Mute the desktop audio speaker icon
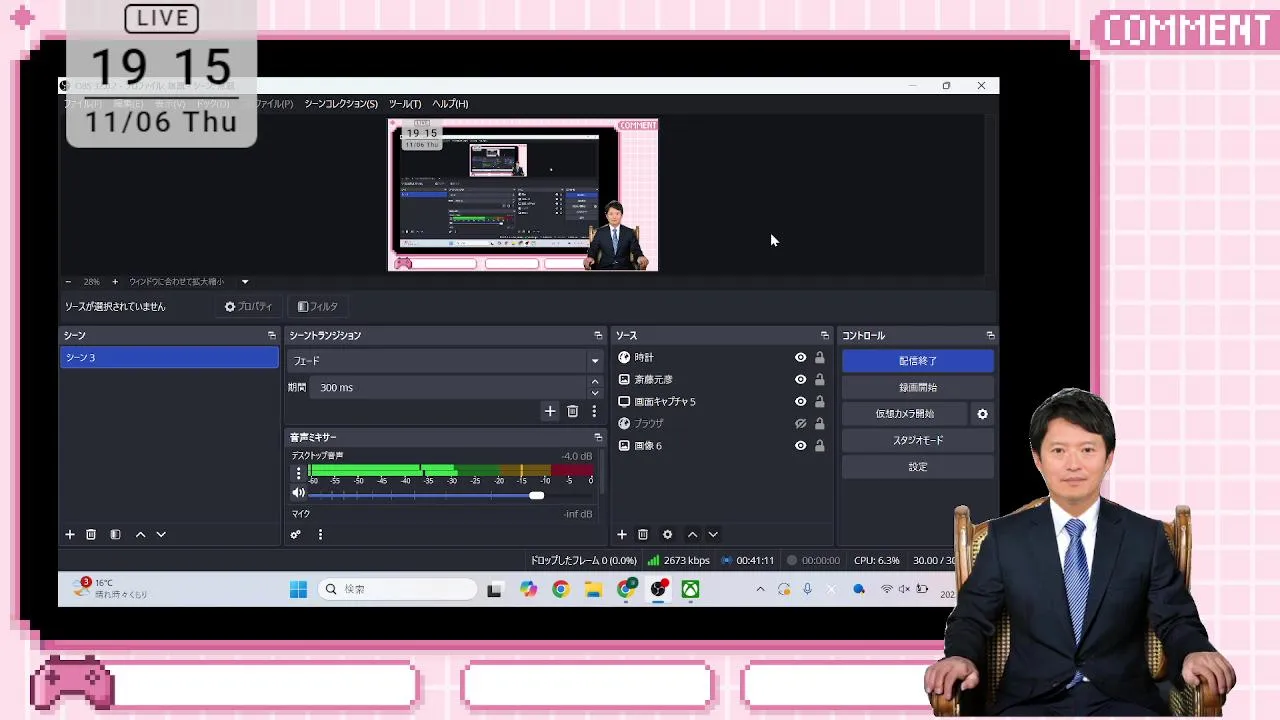Screen dimensions: 1280x720 [x=298, y=493]
